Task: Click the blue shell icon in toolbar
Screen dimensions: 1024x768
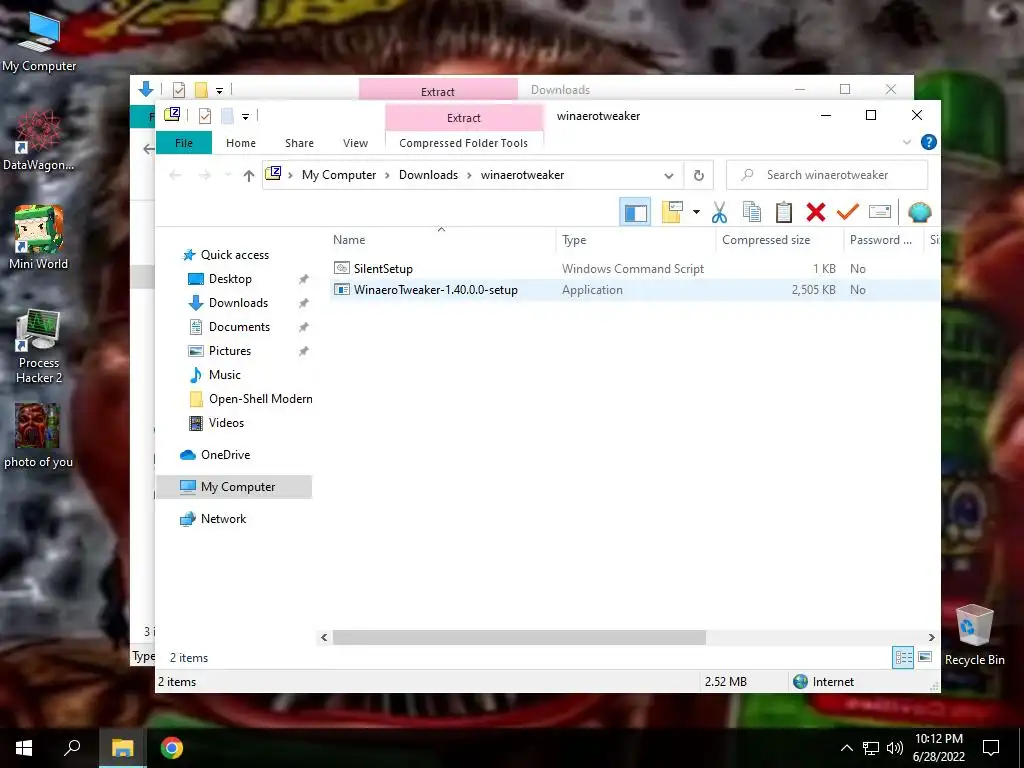Action: pos(920,212)
